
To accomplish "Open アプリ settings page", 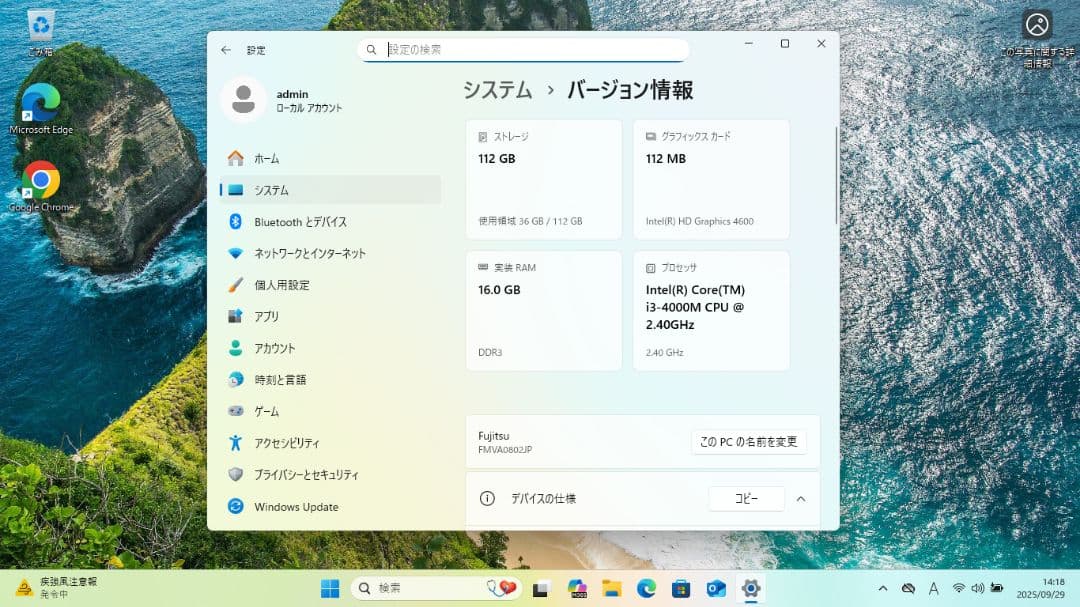I will click(x=331, y=316).
